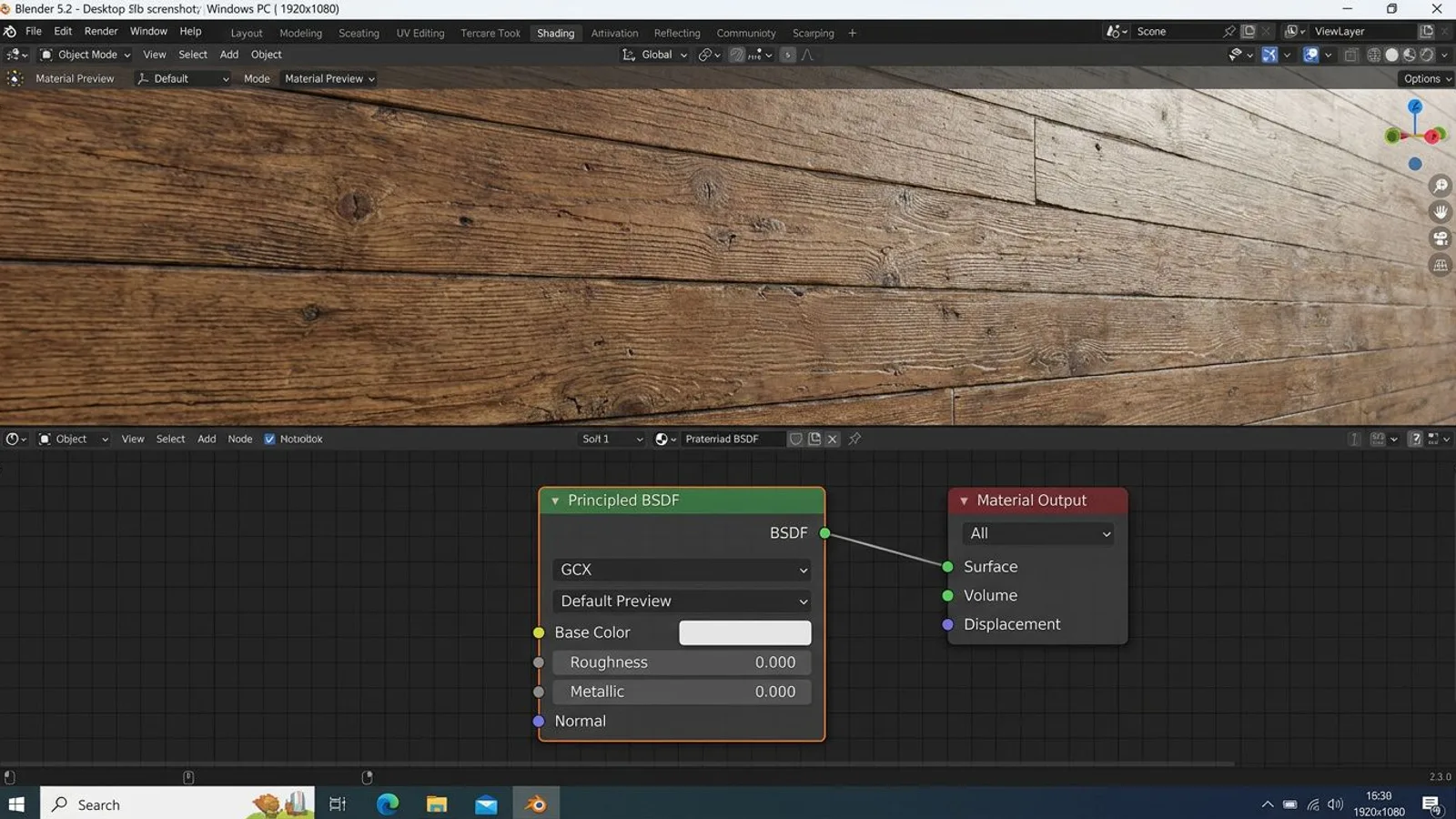Click the Blender logo icon in menu bar
The width and height of the screenshot is (1456, 819).
pos(9,32)
